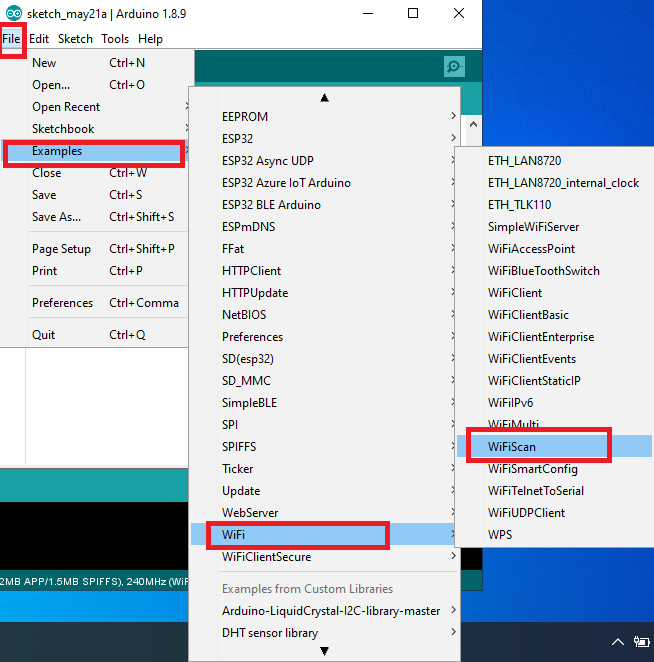
Task: Open WPS example
Action: (555, 534)
